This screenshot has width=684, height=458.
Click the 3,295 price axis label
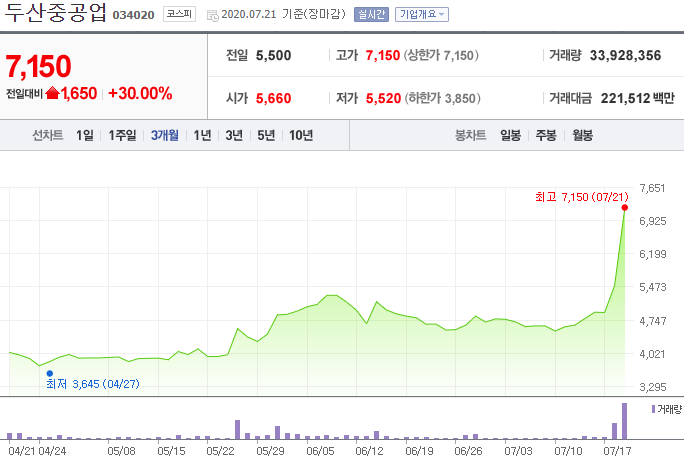653,387
